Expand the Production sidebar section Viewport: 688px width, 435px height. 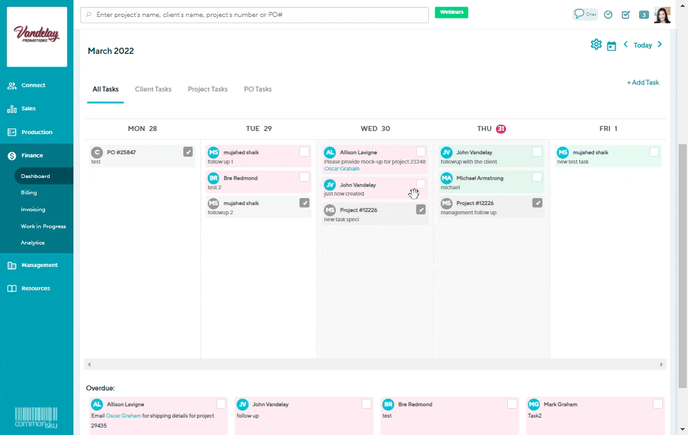[x=37, y=132]
